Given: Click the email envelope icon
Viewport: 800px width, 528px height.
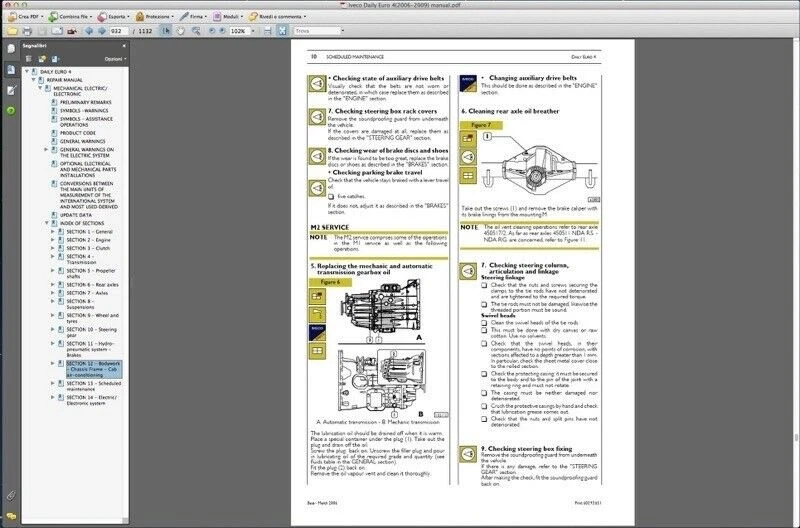Looking at the screenshot, I should [57, 31].
